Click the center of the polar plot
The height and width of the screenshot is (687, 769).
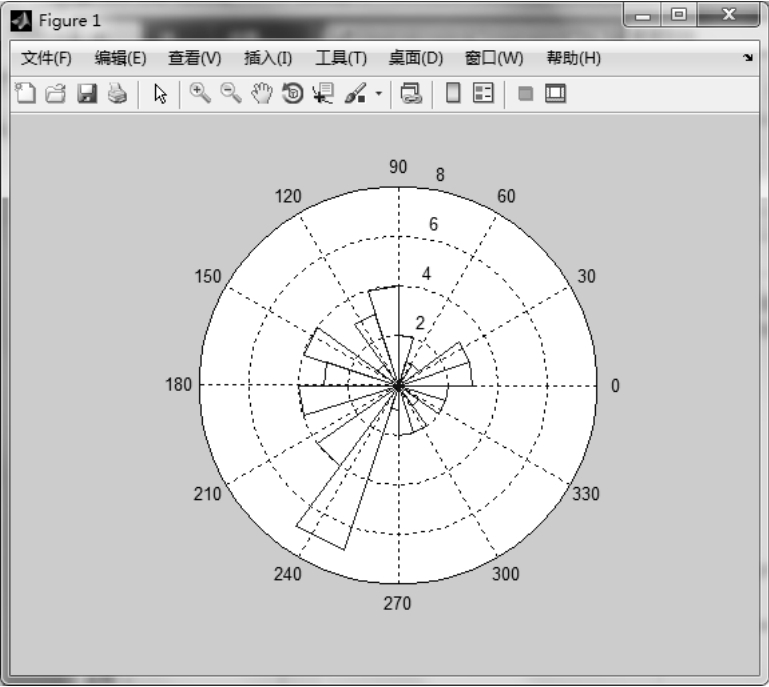398,385
